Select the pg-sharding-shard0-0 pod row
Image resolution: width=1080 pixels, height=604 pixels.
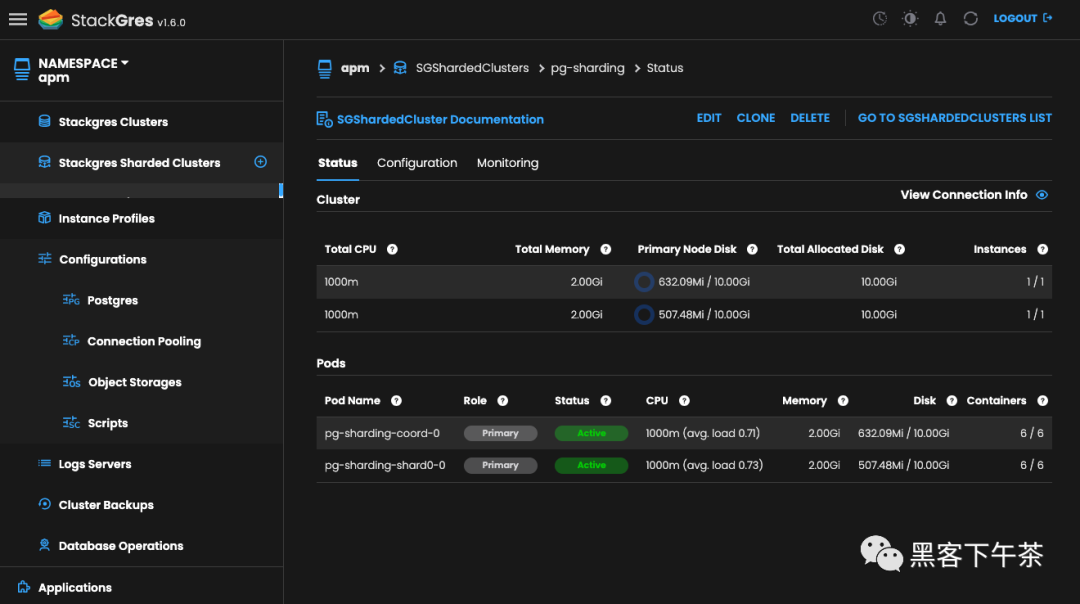[x=684, y=466]
